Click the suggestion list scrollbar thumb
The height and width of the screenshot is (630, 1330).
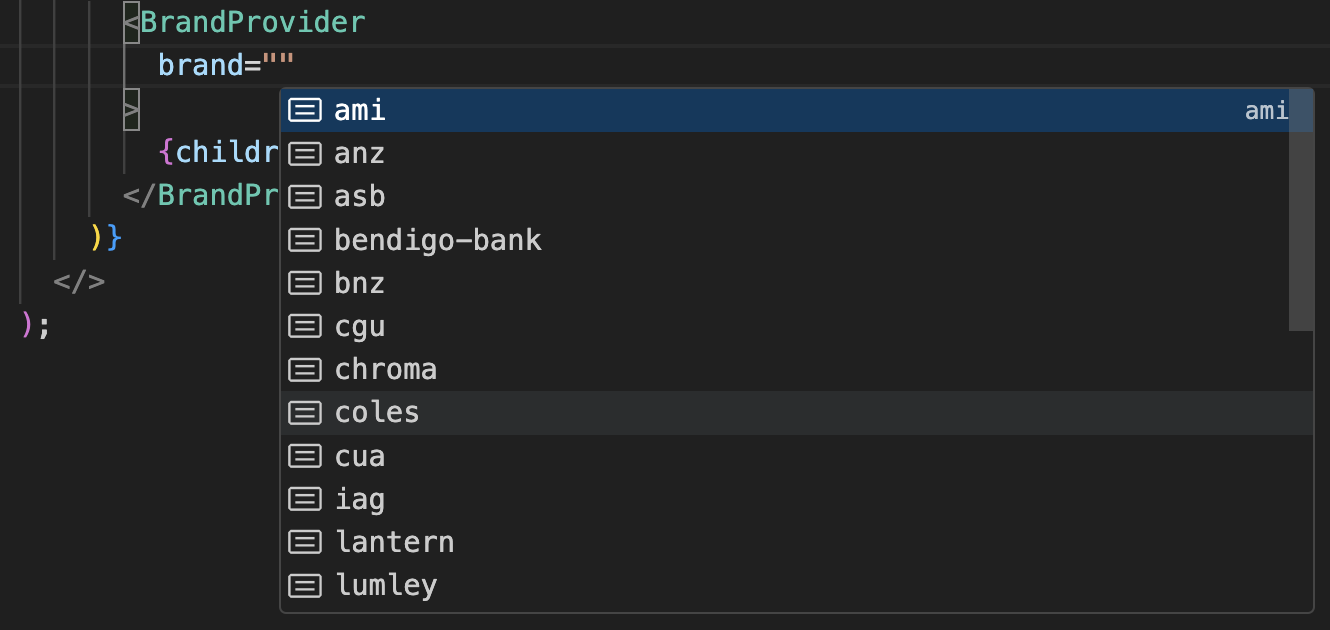click(x=1300, y=210)
